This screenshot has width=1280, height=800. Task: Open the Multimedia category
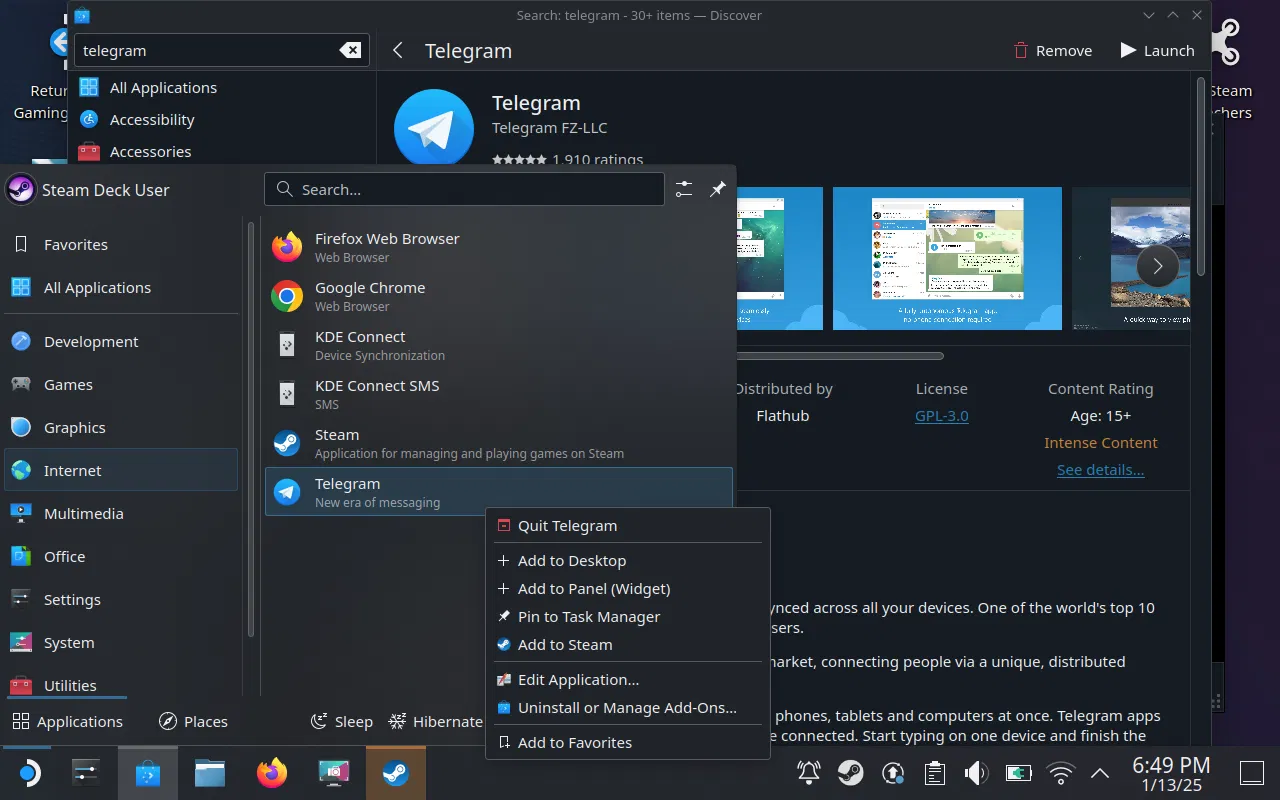coord(121,514)
